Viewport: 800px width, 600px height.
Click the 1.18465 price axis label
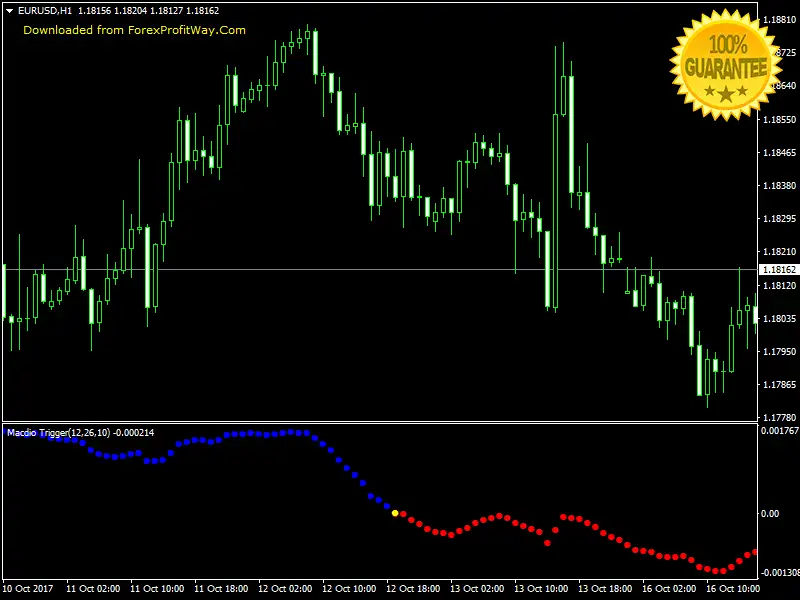pyautogui.click(x=779, y=153)
